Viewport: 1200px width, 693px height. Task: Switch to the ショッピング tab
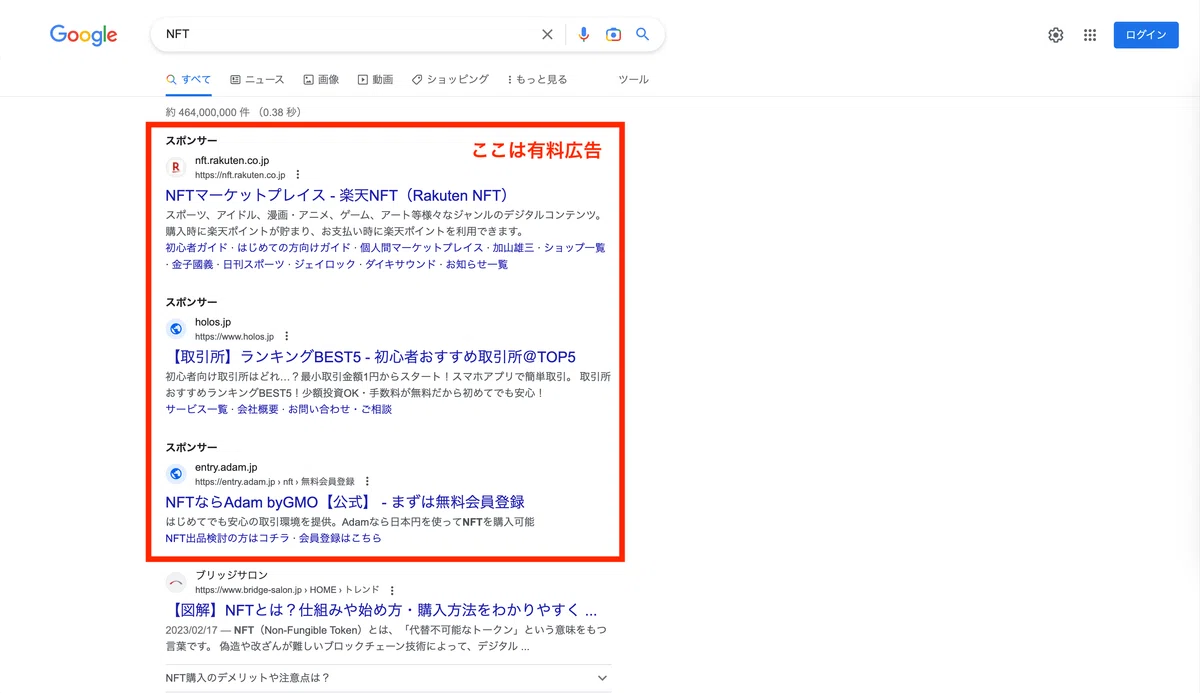(450, 79)
